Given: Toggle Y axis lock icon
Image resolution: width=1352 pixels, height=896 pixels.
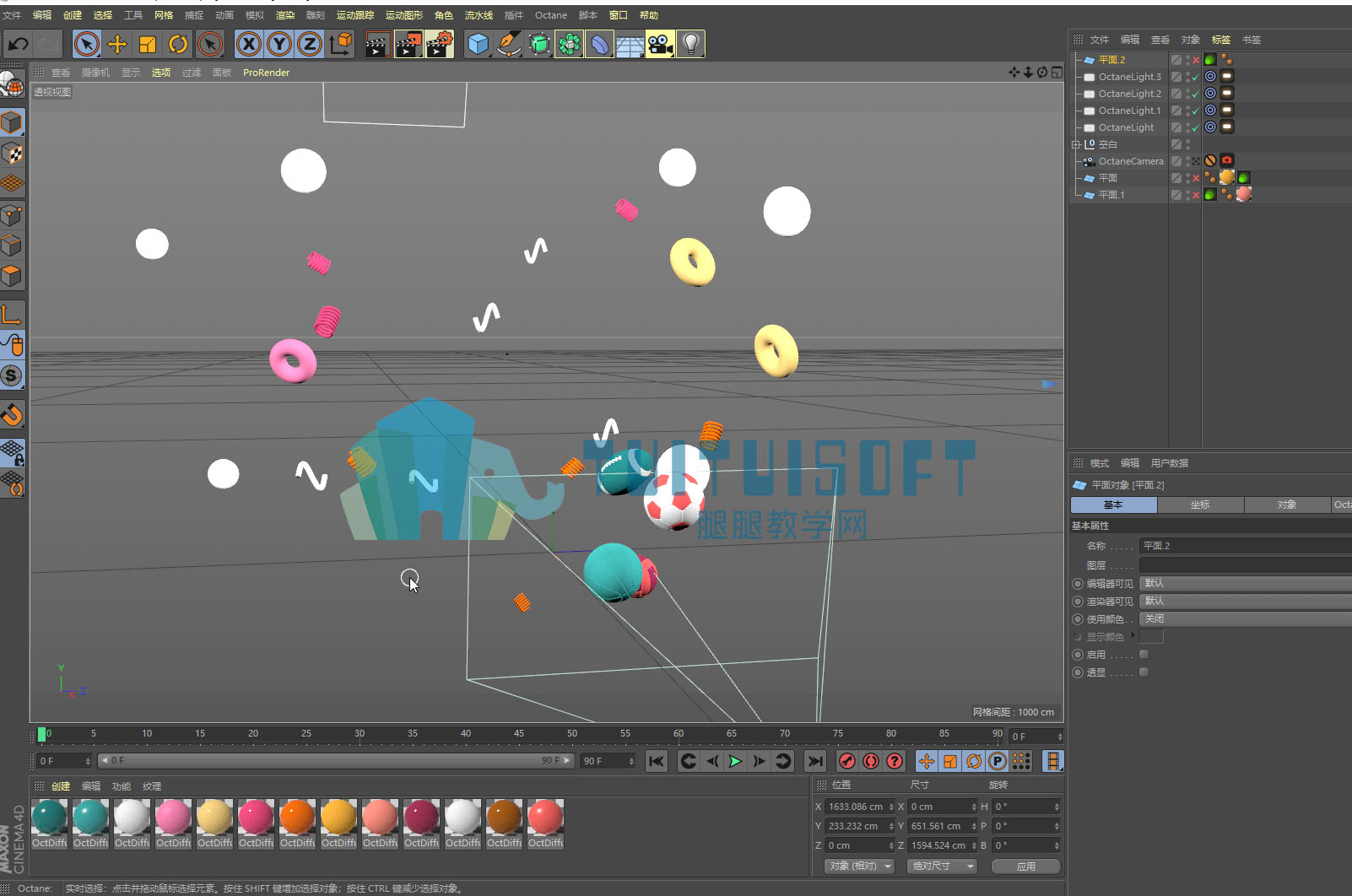Looking at the screenshot, I should pos(279,44).
